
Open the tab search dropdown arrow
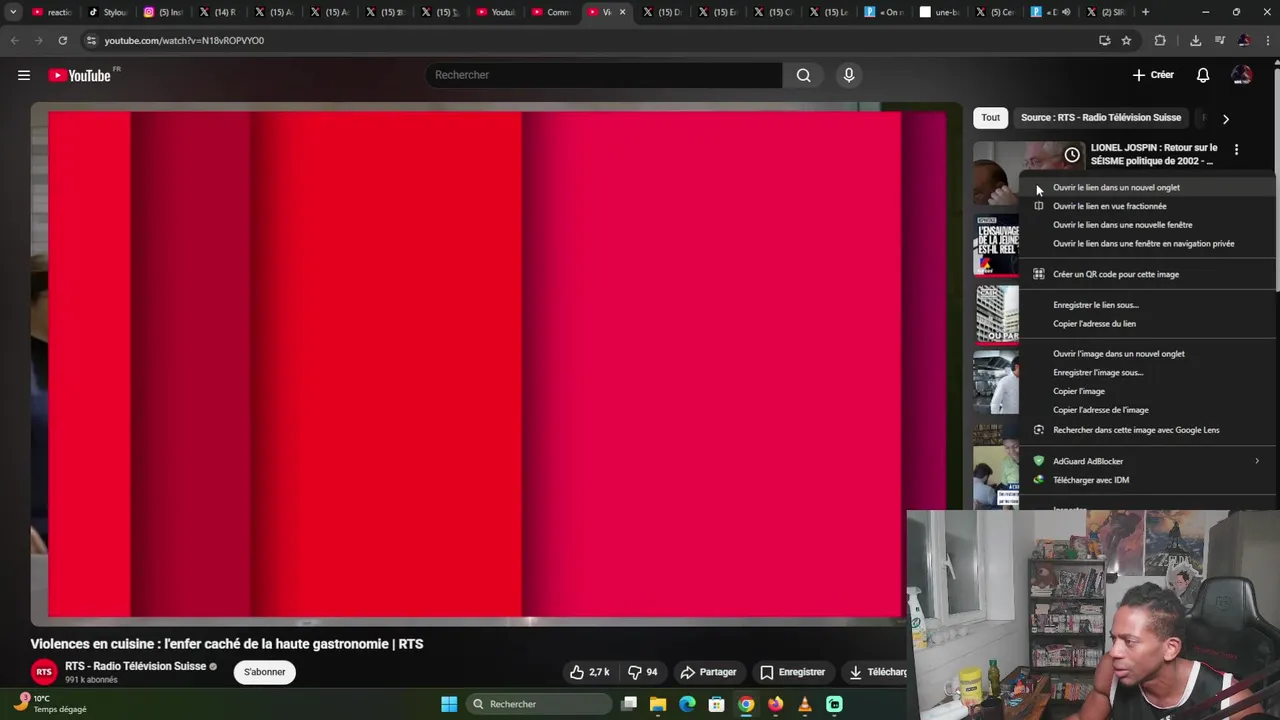pos(13,12)
